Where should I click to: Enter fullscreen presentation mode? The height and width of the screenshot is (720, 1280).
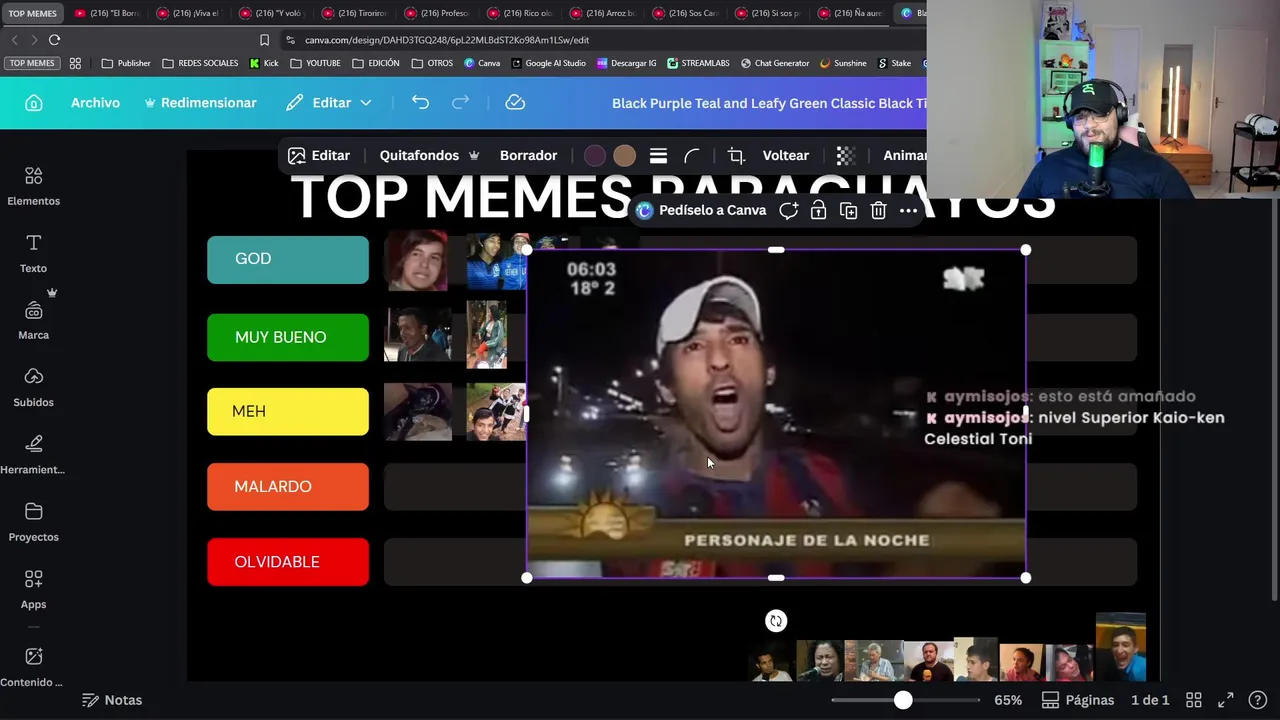pyautogui.click(x=1225, y=700)
